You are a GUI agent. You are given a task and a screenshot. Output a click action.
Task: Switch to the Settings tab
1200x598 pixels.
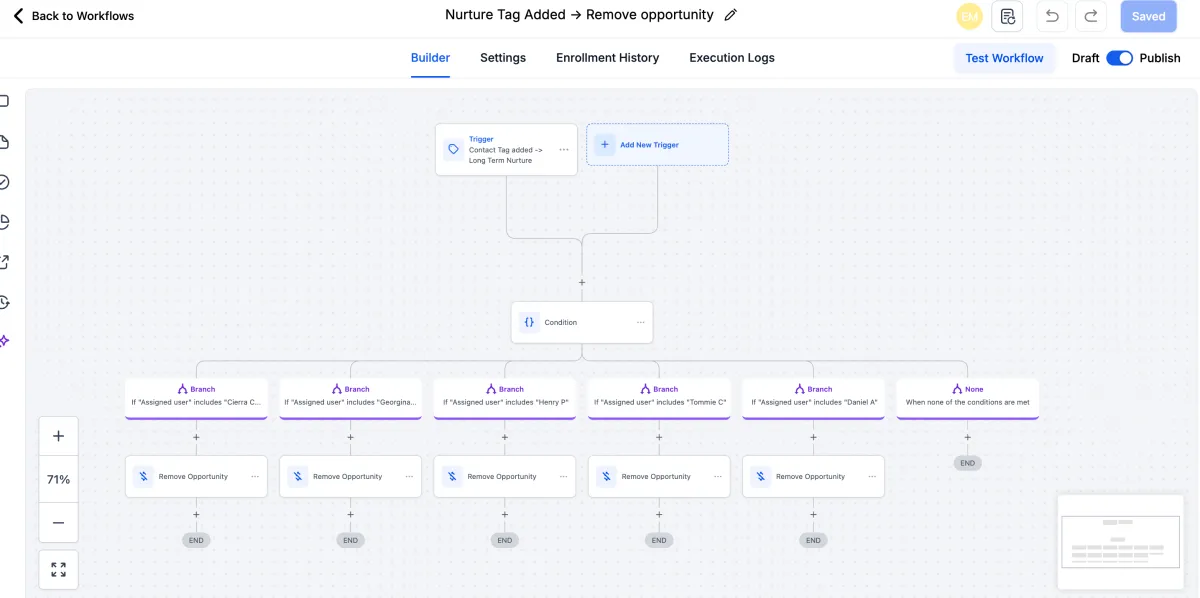tap(503, 58)
